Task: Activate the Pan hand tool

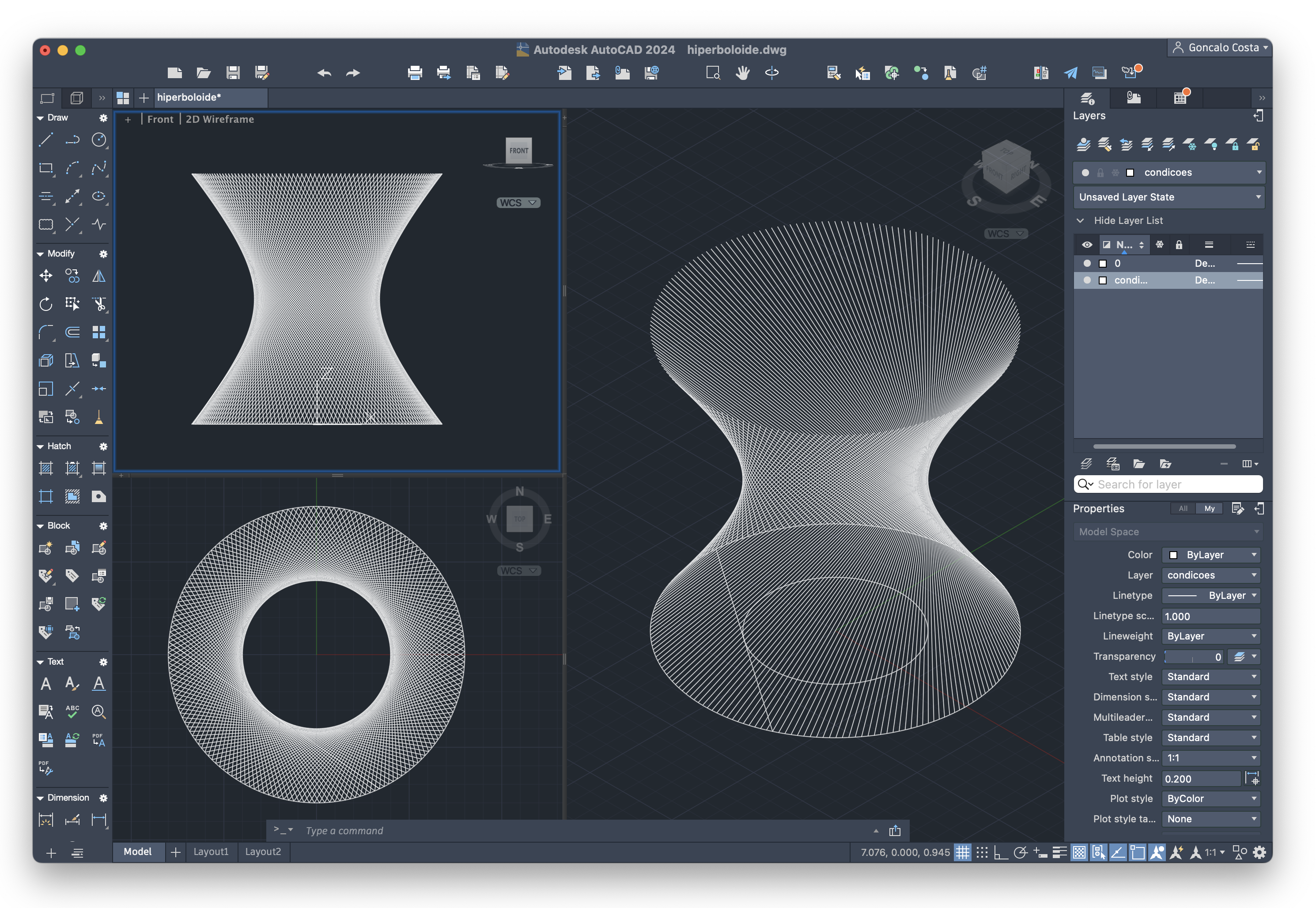Action: [x=742, y=73]
